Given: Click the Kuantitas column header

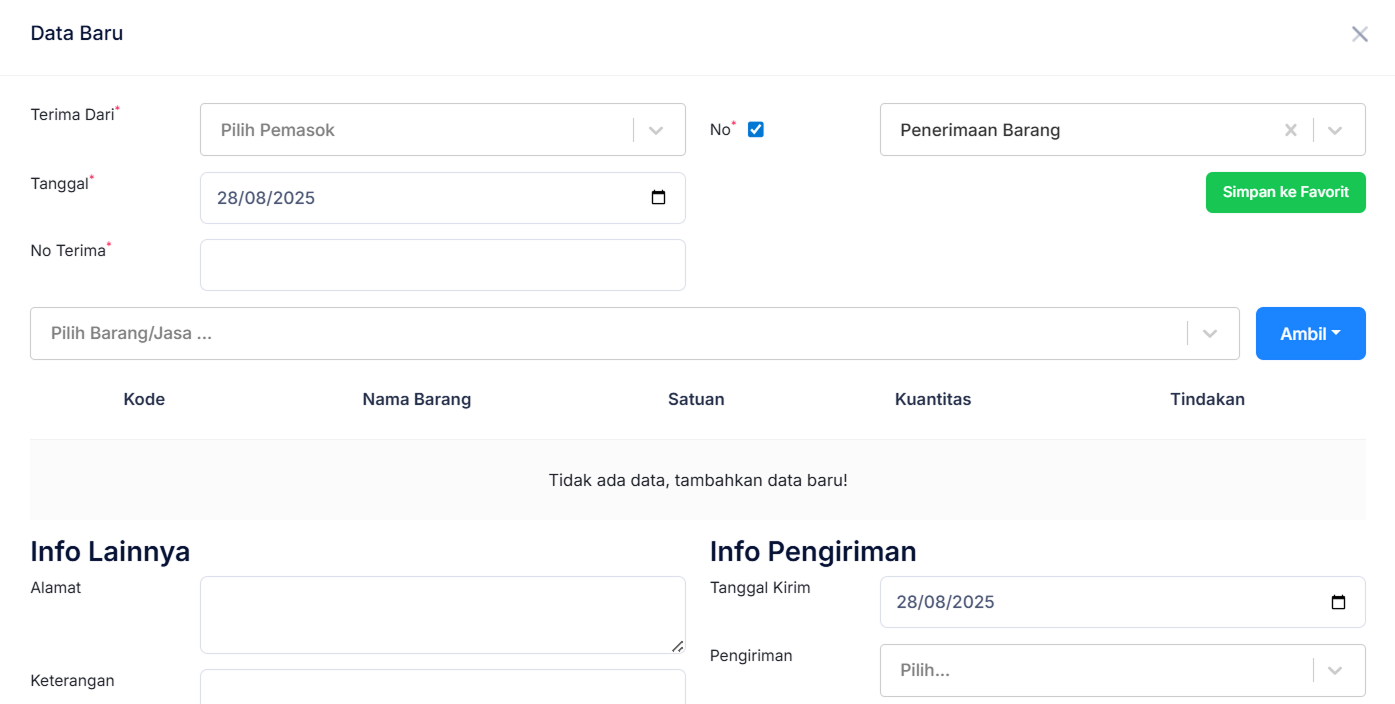Looking at the screenshot, I should [933, 399].
